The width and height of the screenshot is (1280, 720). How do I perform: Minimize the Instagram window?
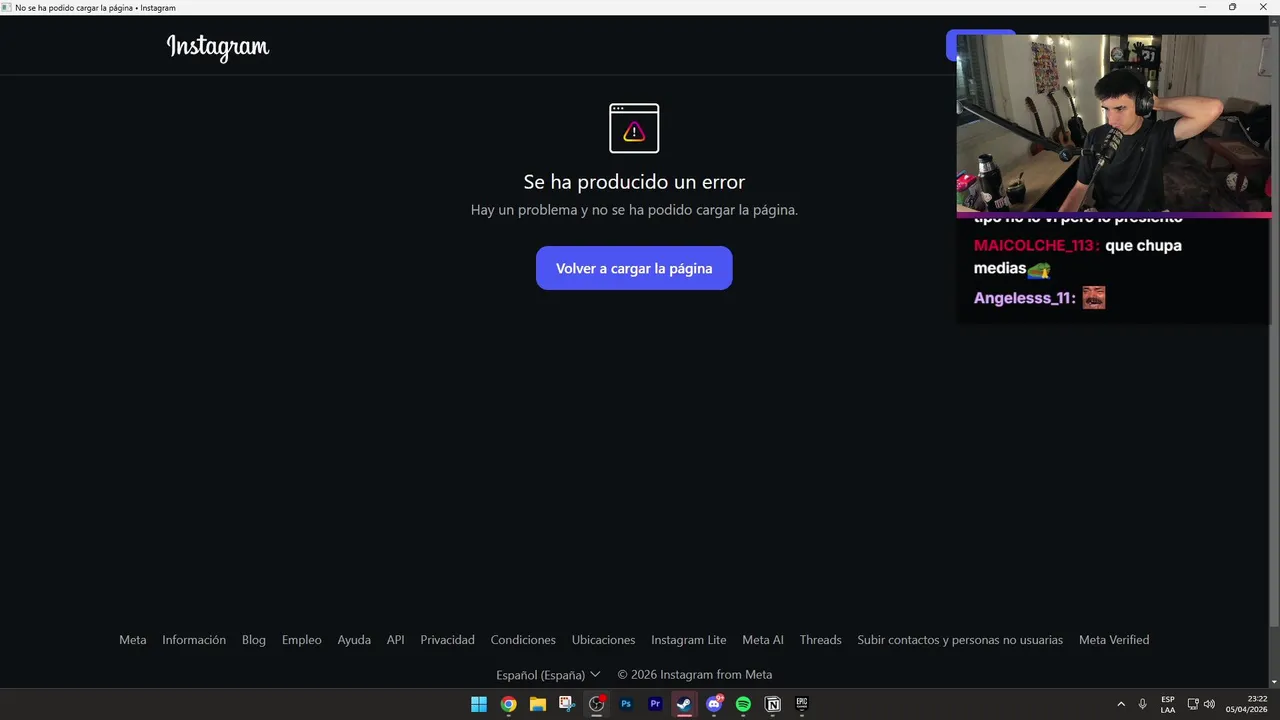pyautogui.click(x=1202, y=7)
